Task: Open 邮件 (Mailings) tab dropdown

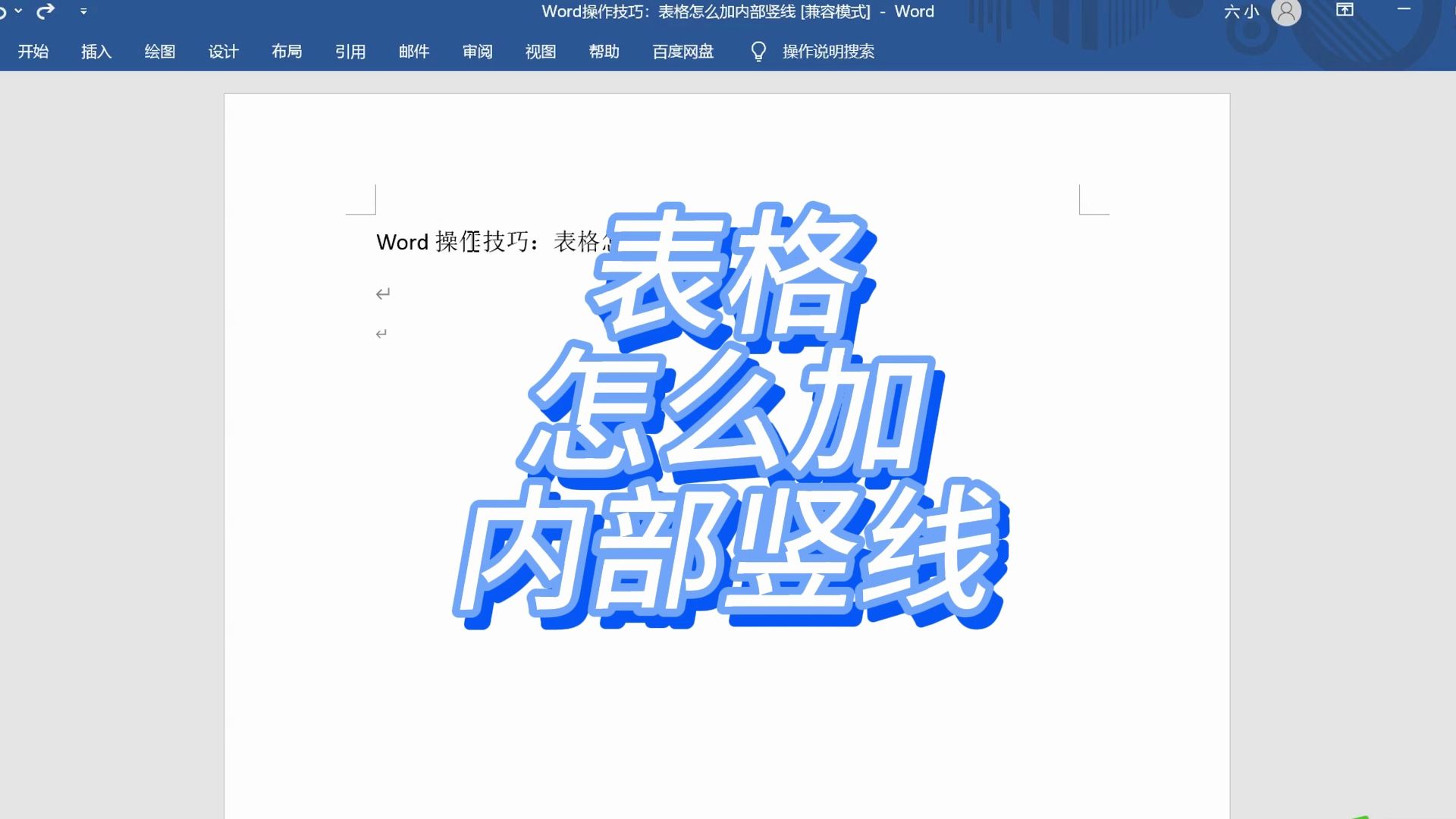Action: (413, 51)
